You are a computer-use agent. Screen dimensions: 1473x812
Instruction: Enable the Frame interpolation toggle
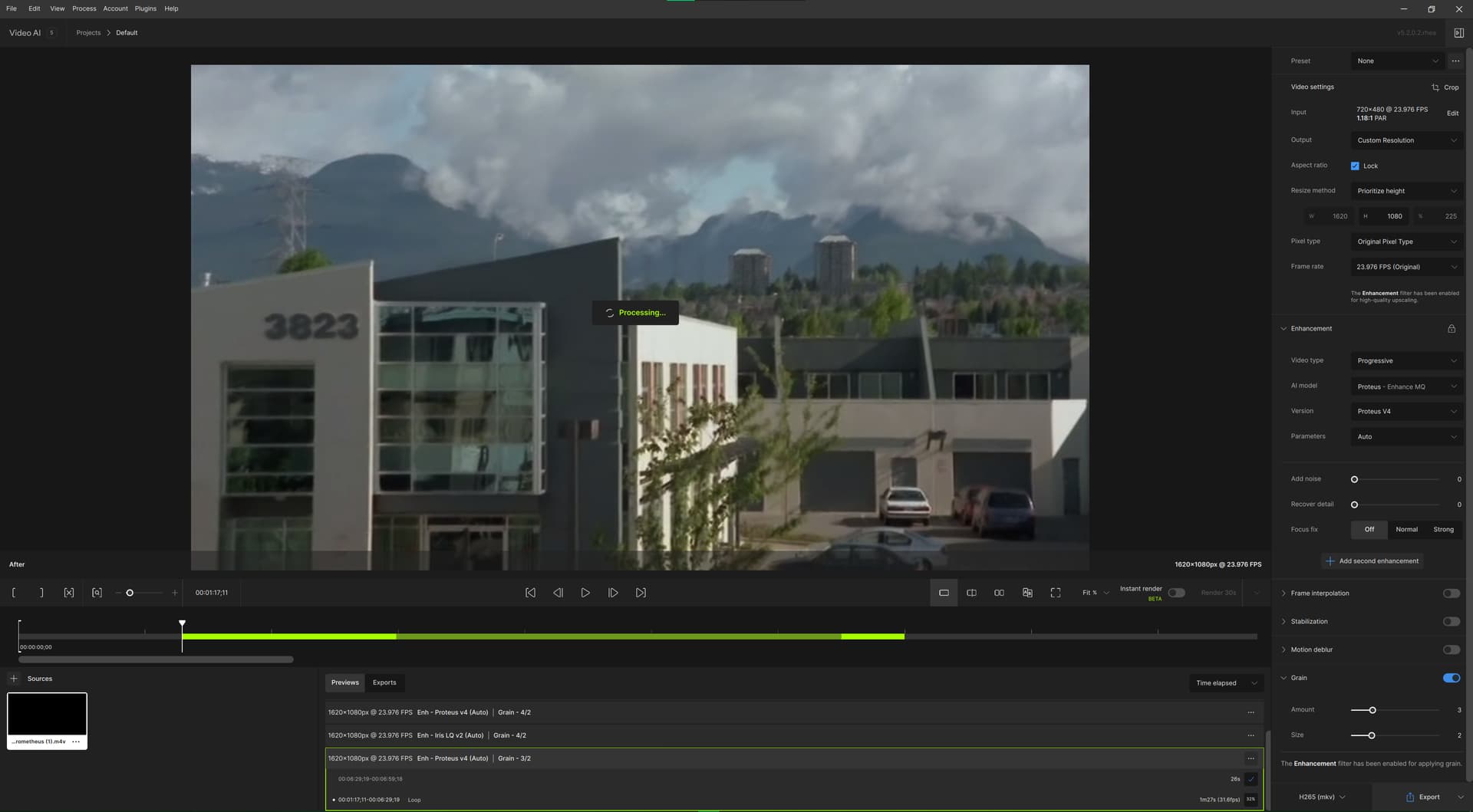1451,593
